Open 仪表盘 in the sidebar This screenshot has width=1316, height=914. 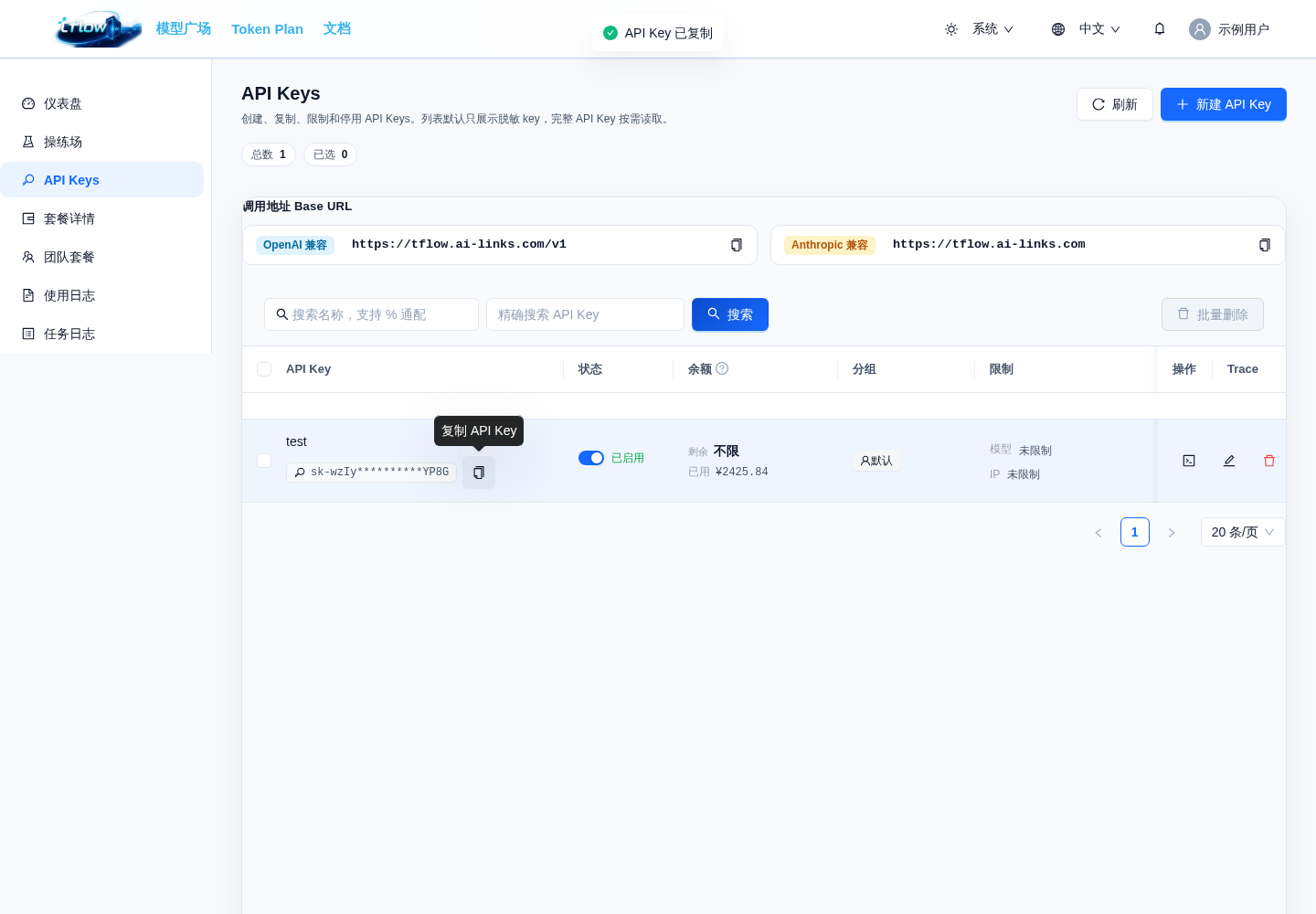(102, 103)
